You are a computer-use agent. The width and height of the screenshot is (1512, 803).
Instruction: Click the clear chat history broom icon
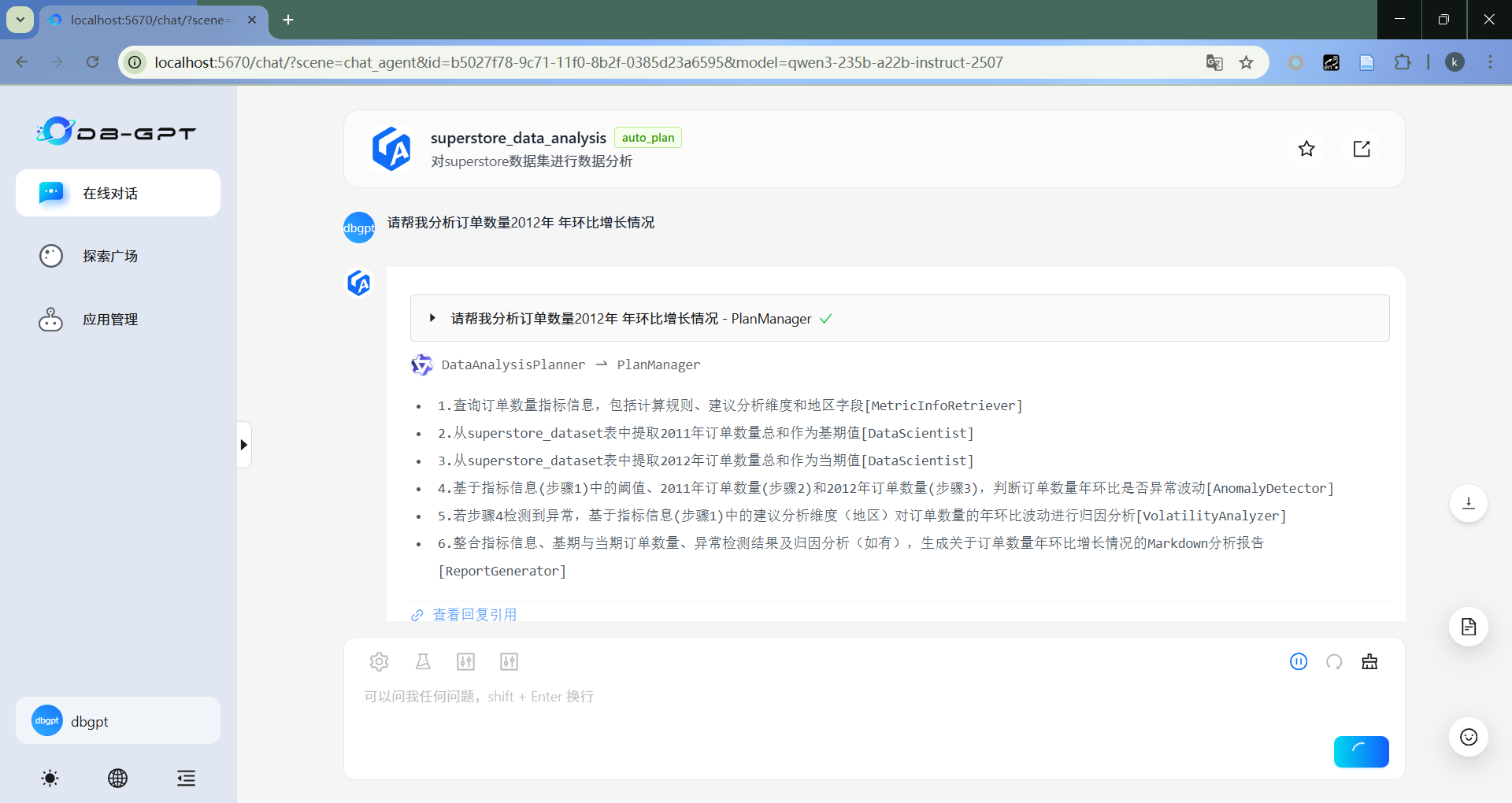pos(1369,661)
